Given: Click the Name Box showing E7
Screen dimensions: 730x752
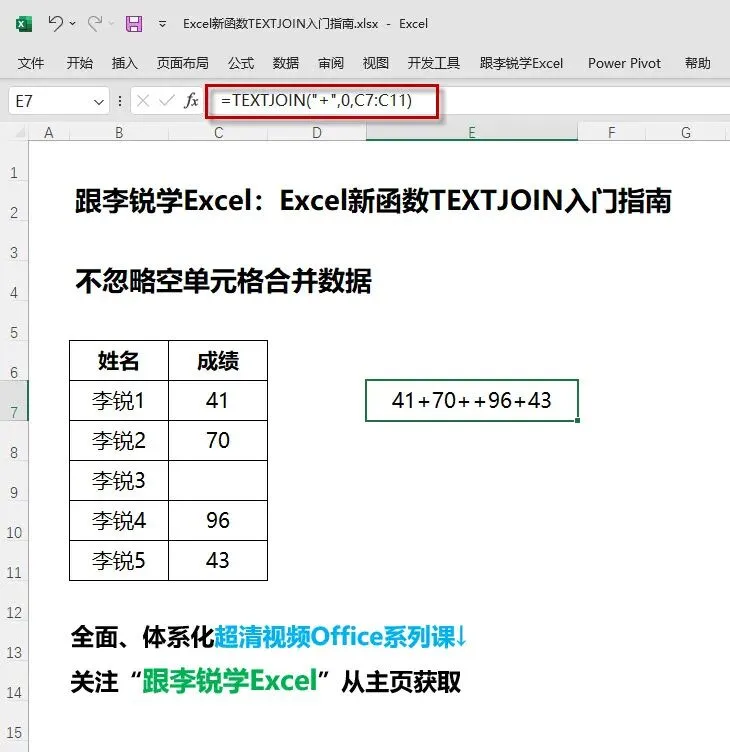Looking at the screenshot, I should tap(50, 101).
